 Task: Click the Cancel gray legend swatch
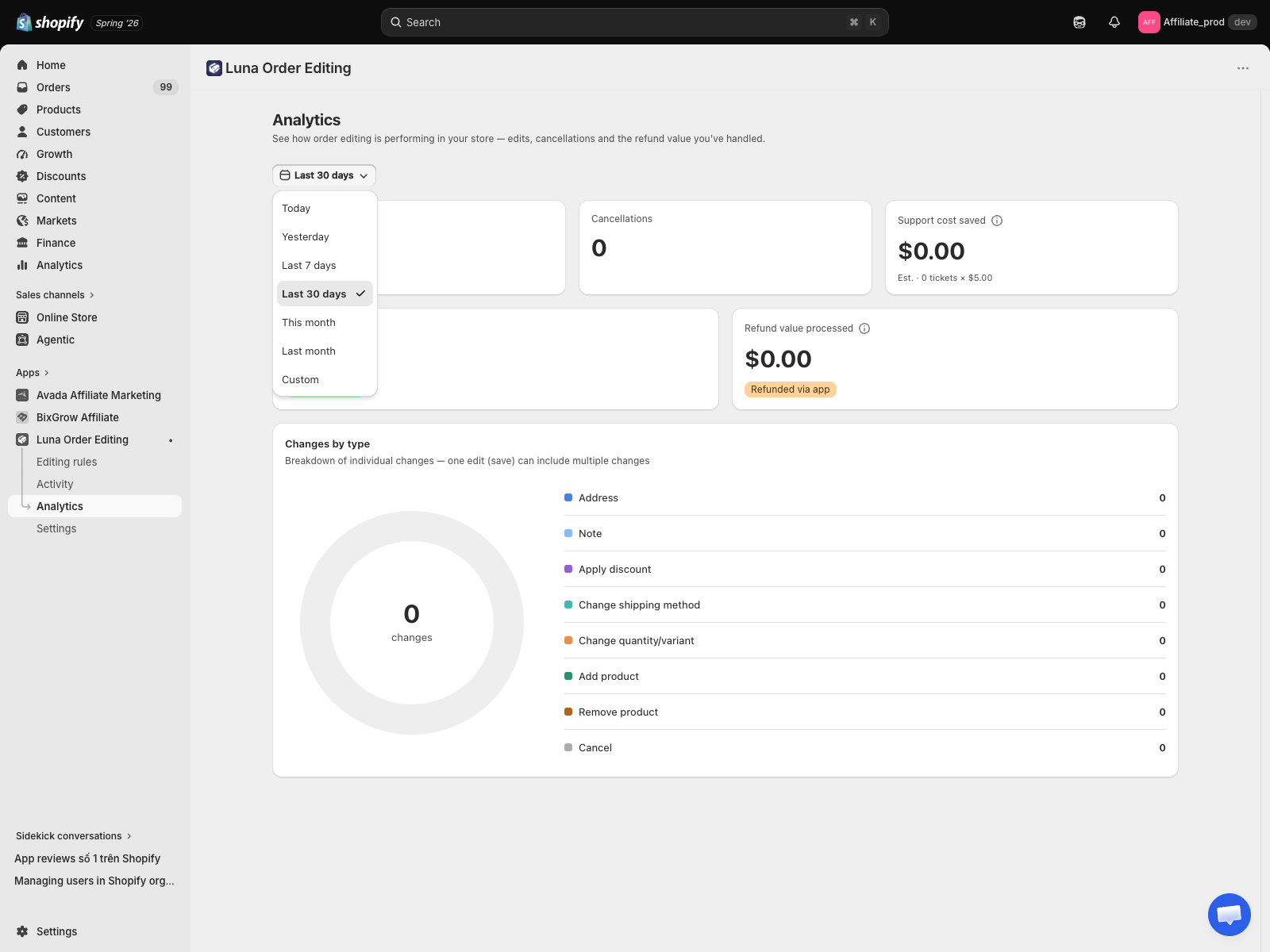[x=568, y=747]
